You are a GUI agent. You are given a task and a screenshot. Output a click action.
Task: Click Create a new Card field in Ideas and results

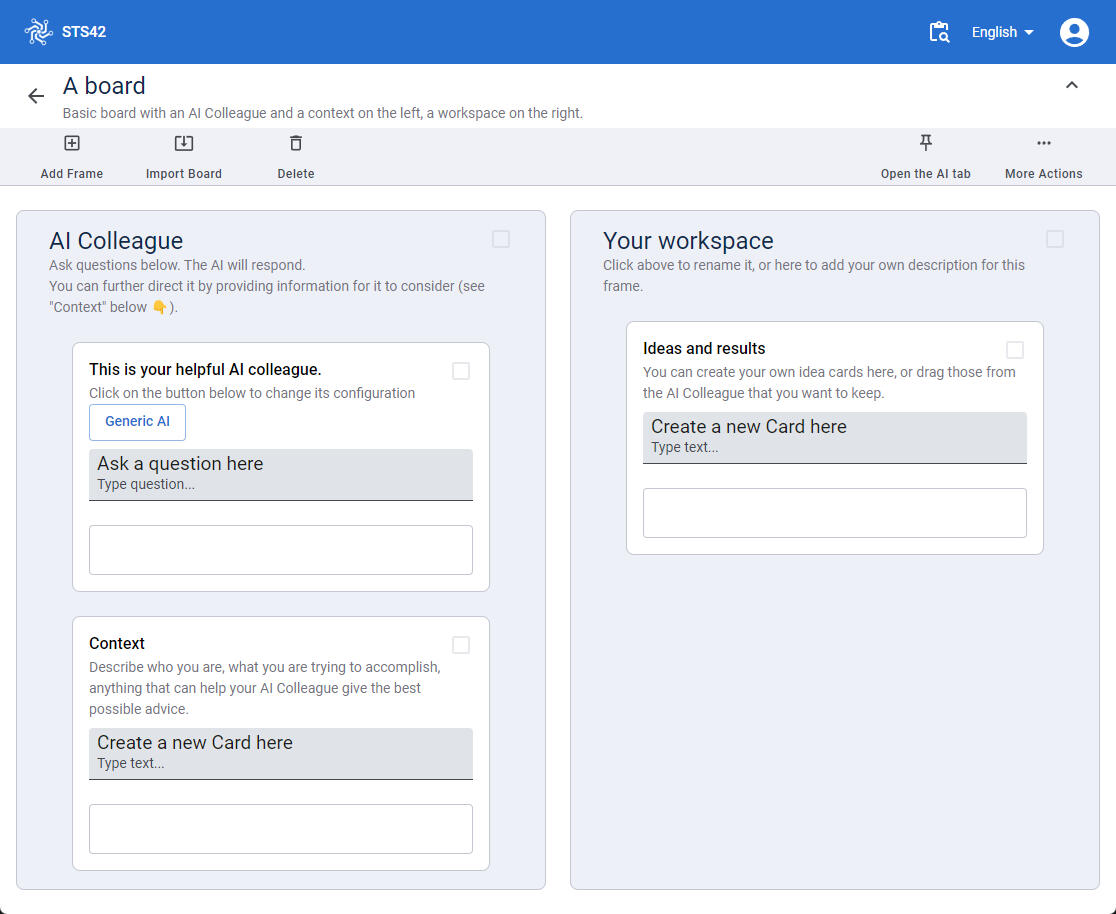click(834, 437)
